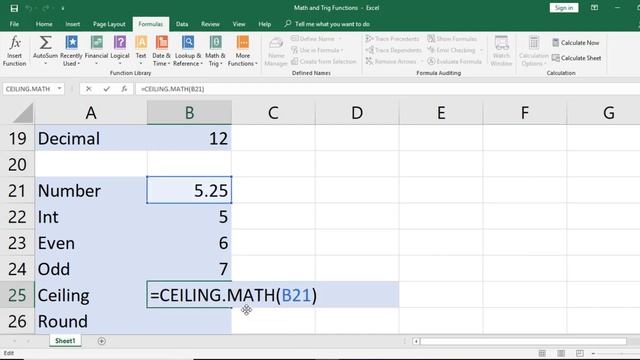The height and width of the screenshot is (360, 640).
Task: Click cell A25 labeled Ceiling
Action: pyautogui.click(x=91, y=295)
